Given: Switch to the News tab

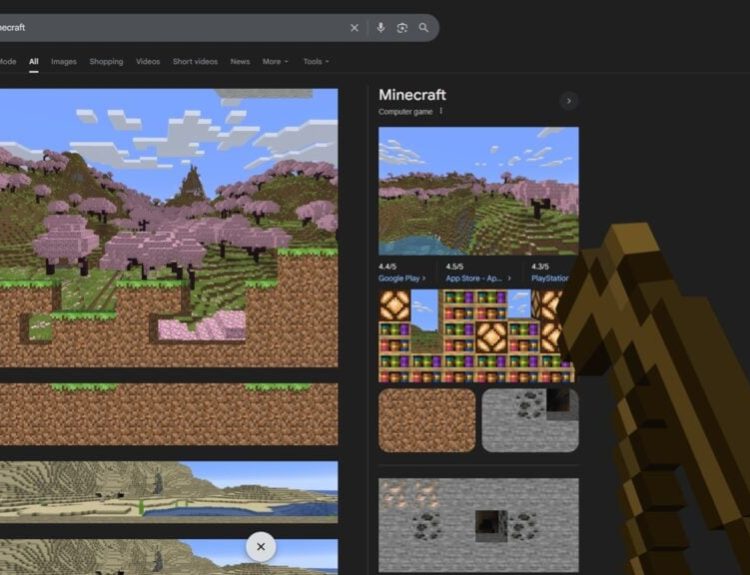Looking at the screenshot, I should [x=240, y=62].
